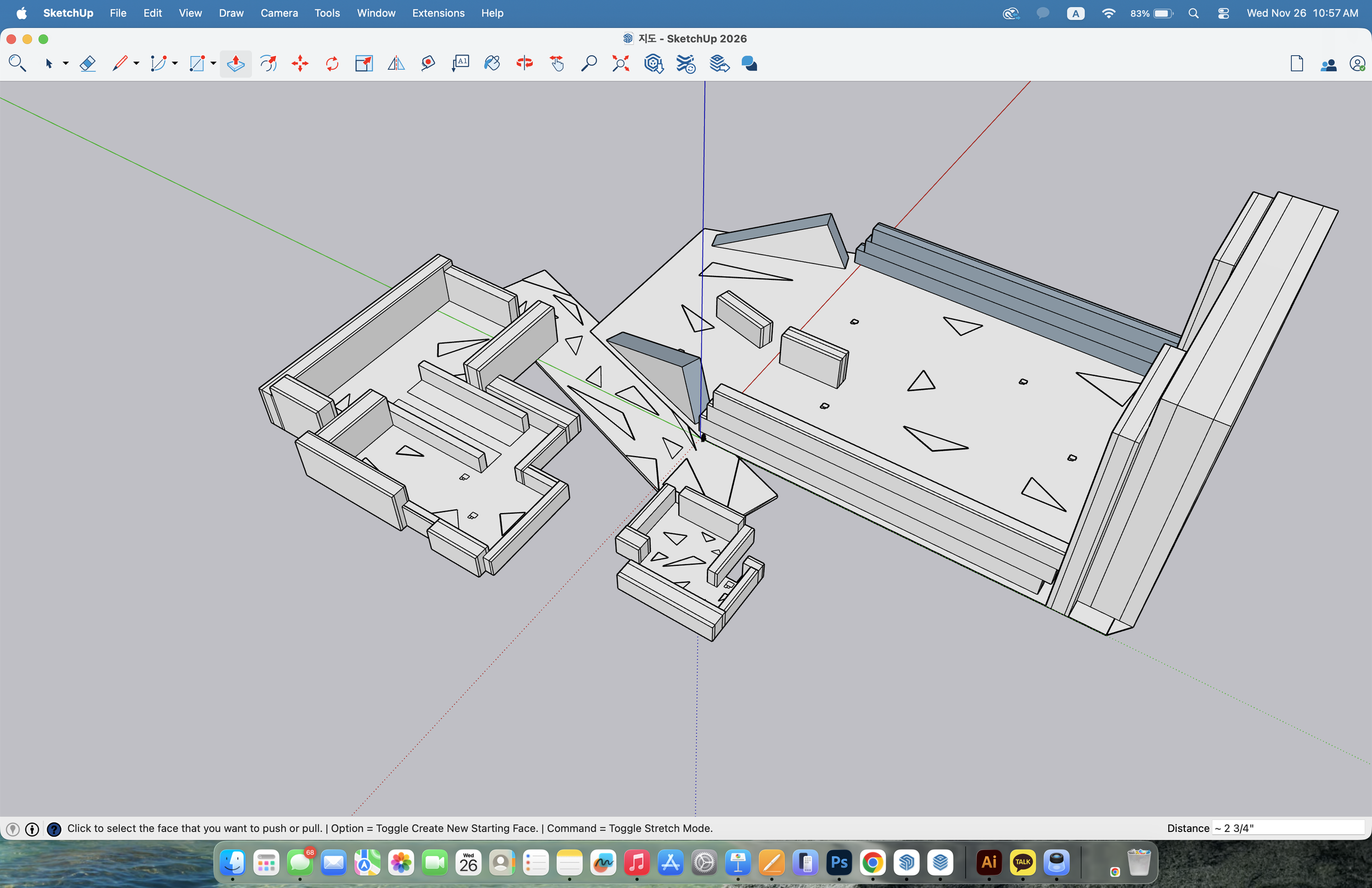
Task: Activate the Flip tool
Action: 396,64
